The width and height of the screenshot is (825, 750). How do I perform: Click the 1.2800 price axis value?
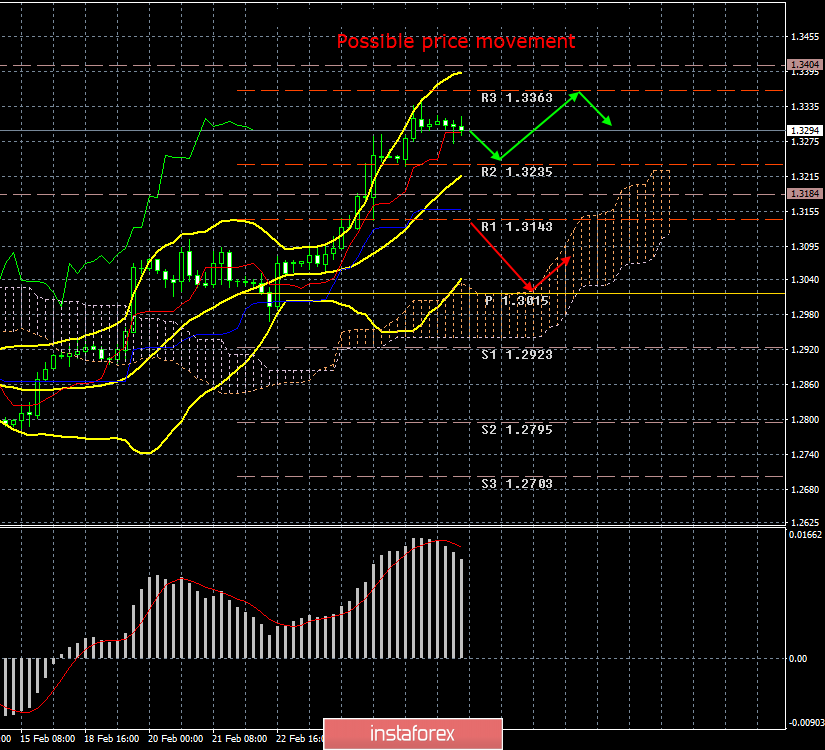[x=805, y=420]
